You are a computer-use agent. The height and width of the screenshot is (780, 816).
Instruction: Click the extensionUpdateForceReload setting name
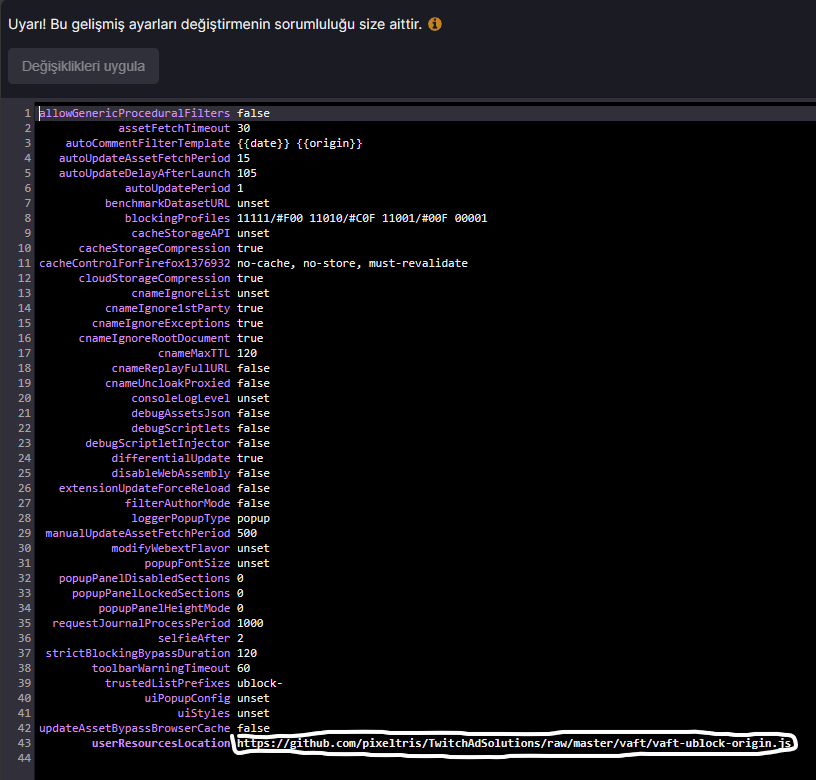point(144,489)
